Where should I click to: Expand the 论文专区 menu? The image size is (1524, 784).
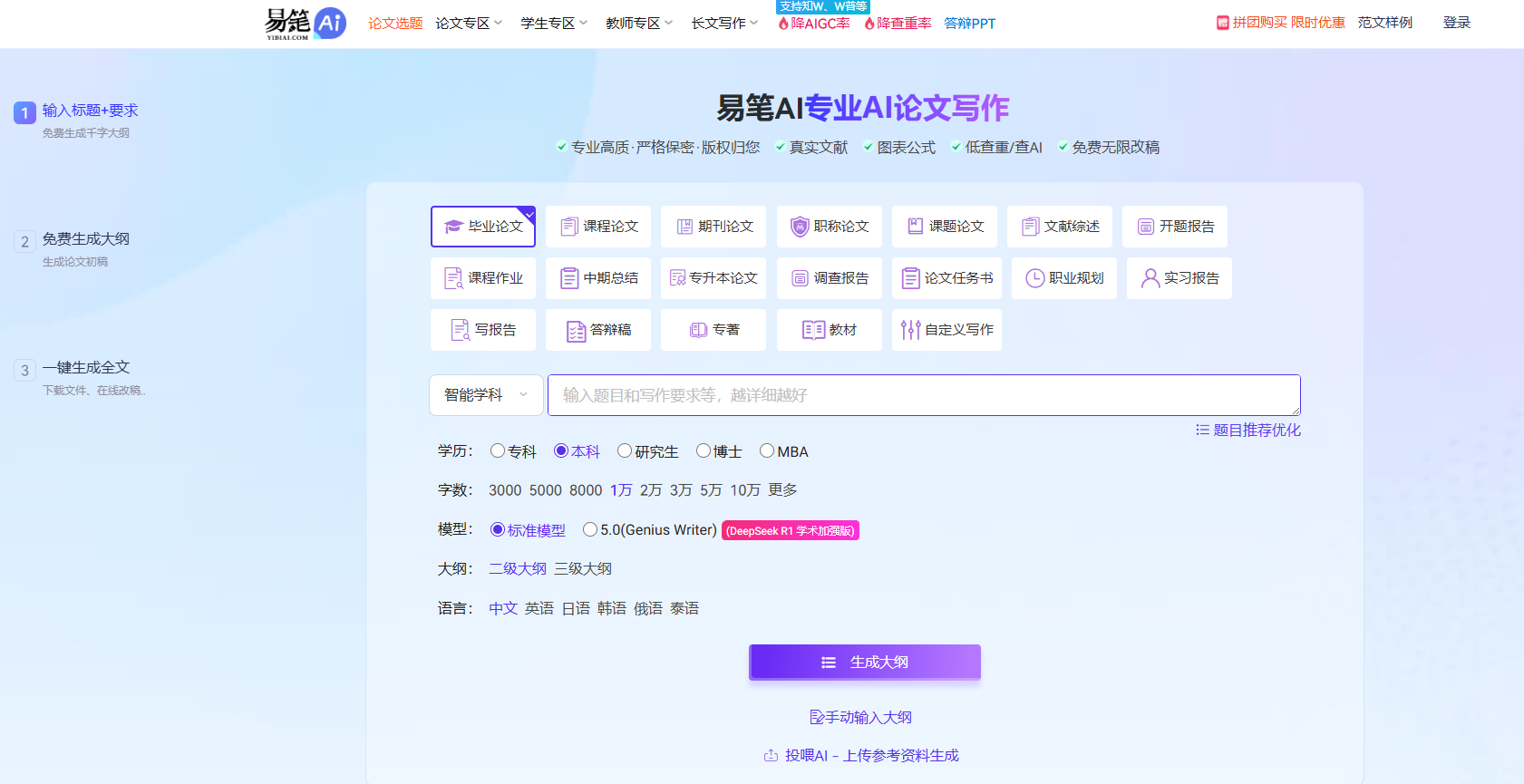pos(469,24)
